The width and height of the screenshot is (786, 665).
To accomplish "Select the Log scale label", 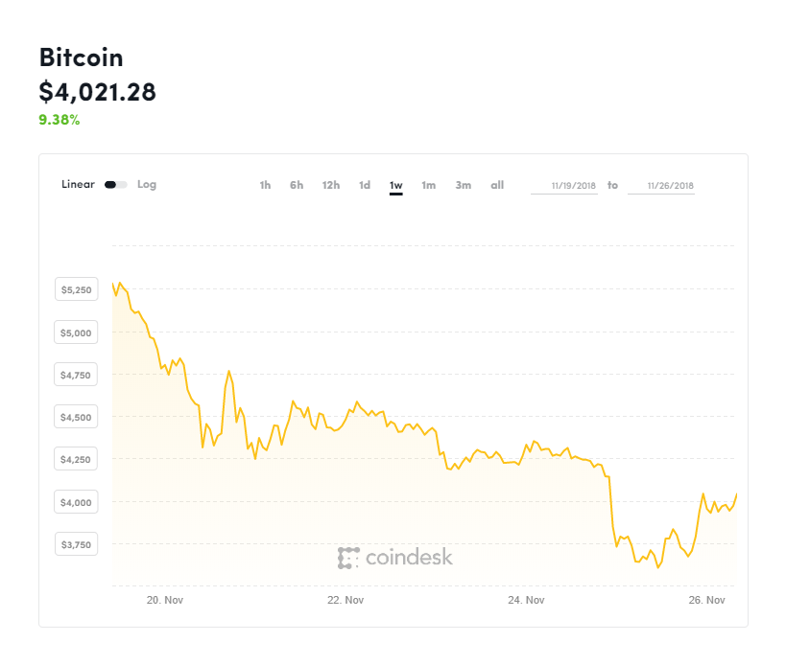I will coord(147,184).
